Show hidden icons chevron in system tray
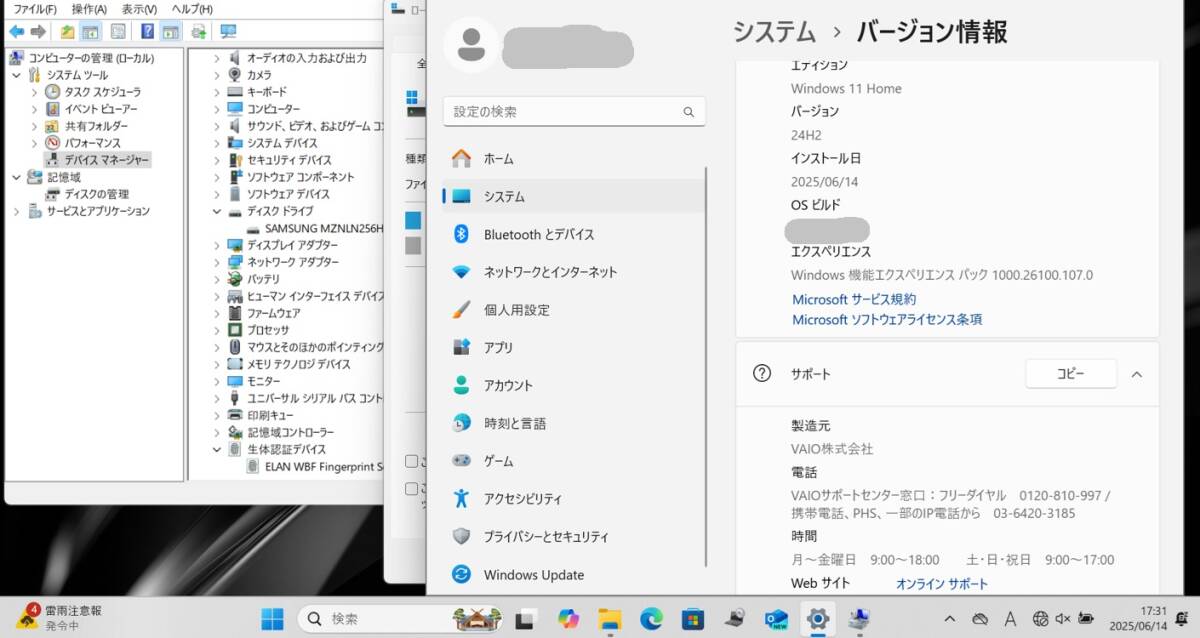This screenshot has height=638, width=1200. 949,619
